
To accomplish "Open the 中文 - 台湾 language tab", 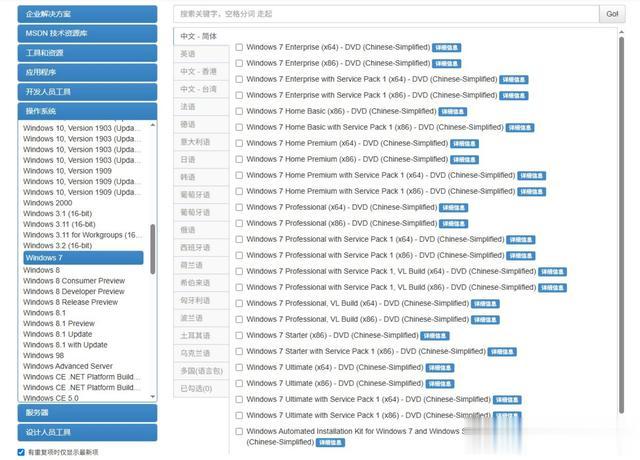I will [201, 89].
